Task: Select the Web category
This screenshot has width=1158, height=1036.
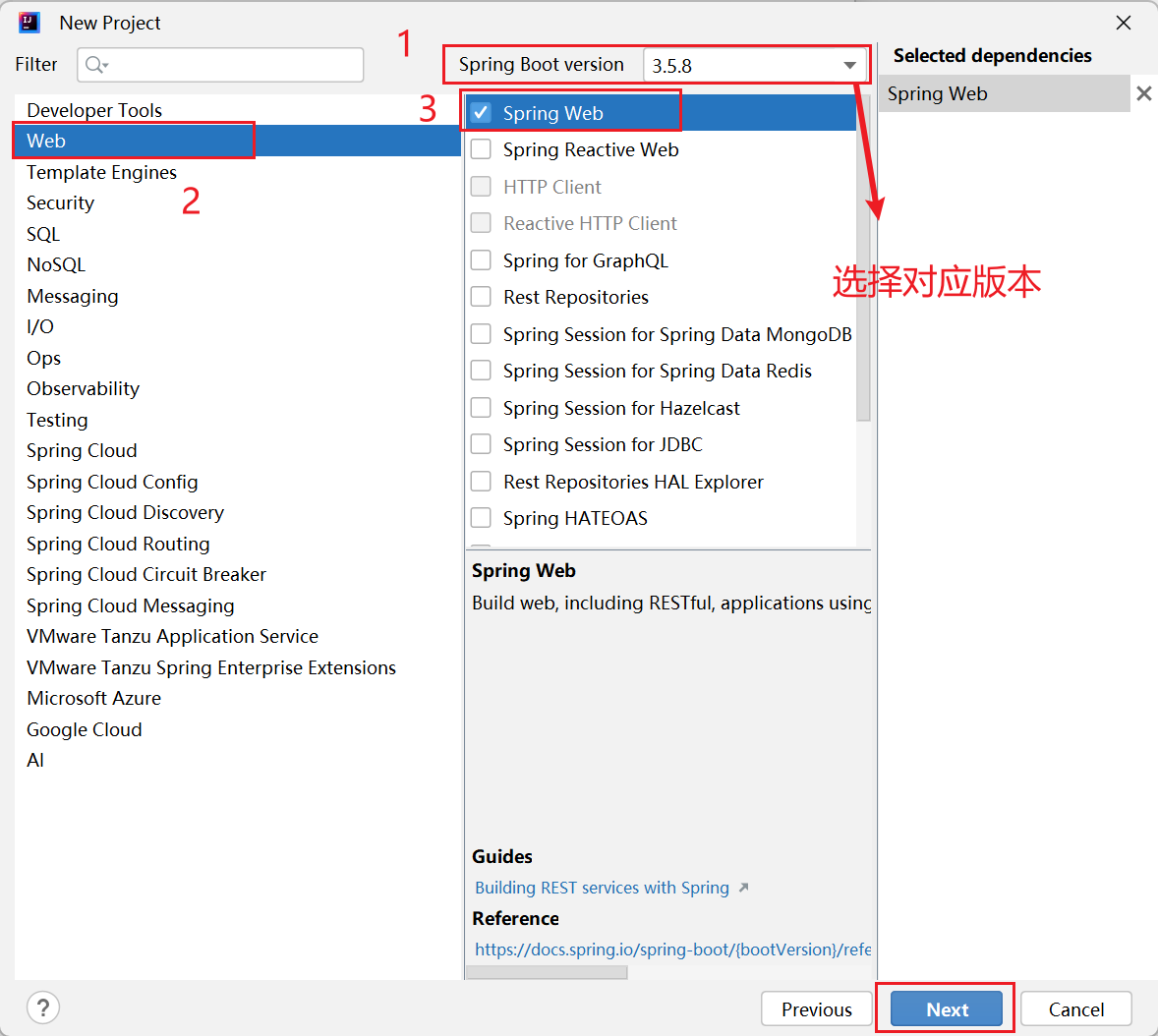Action: (238, 141)
